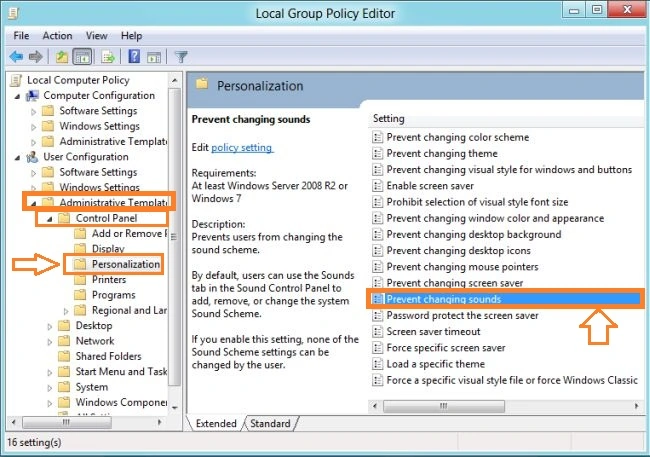Click the blue Help question mark icon
Image resolution: width=650 pixels, height=457 pixels.
coord(134,56)
